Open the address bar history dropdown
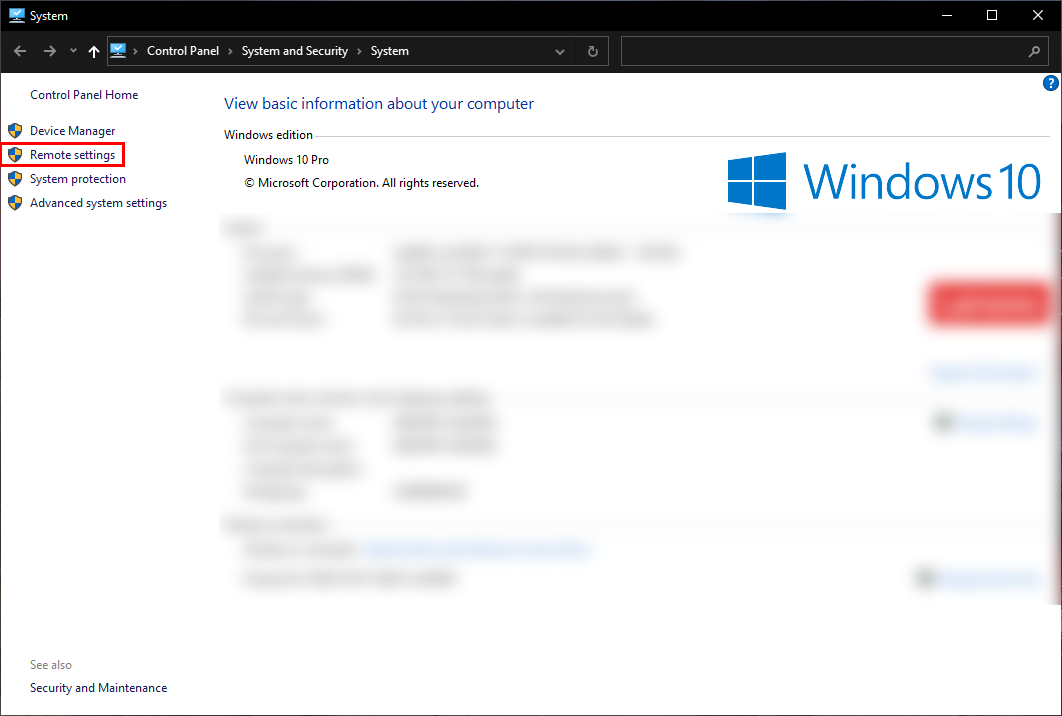The height and width of the screenshot is (716, 1062). pos(559,51)
